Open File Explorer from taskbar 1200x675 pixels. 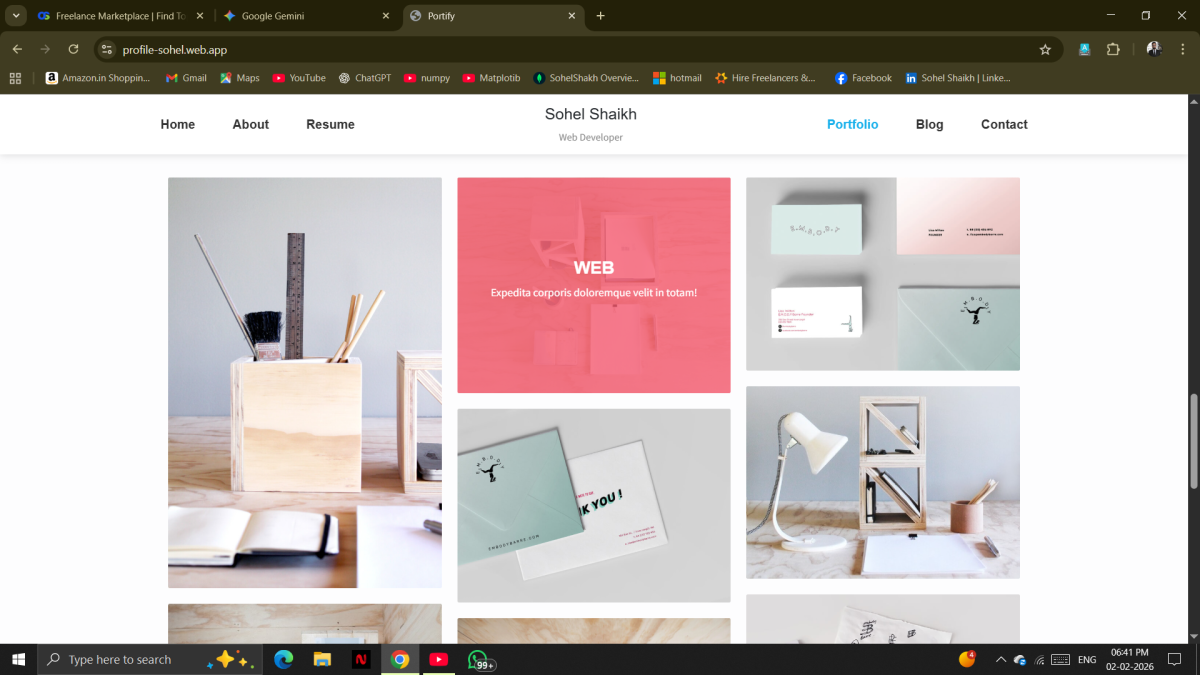322,659
